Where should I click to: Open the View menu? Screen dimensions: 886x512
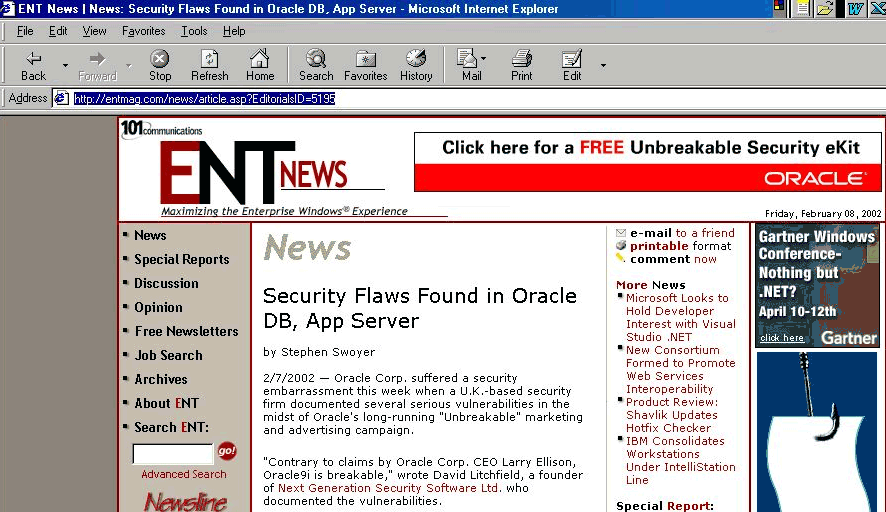tap(94, 31)
